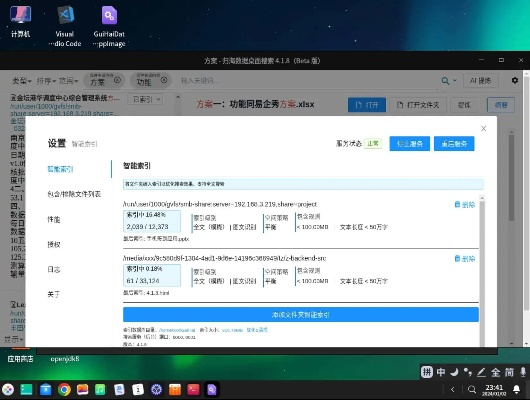Click the magnifier search icon in the main toolbar

coord(445,81)
